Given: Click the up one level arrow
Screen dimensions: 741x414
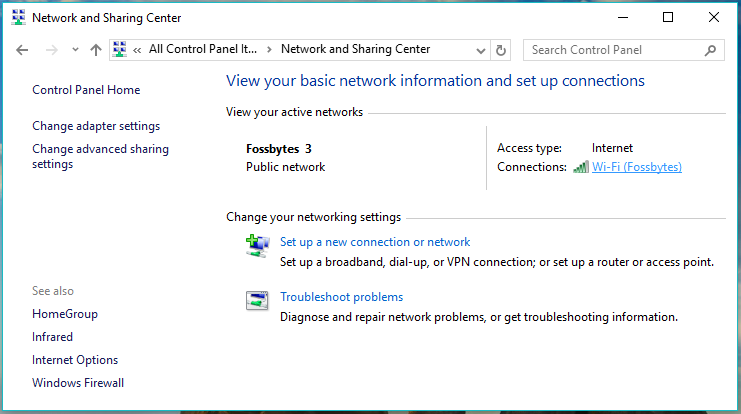Looking at the screenshot, I should pos(96,50).
